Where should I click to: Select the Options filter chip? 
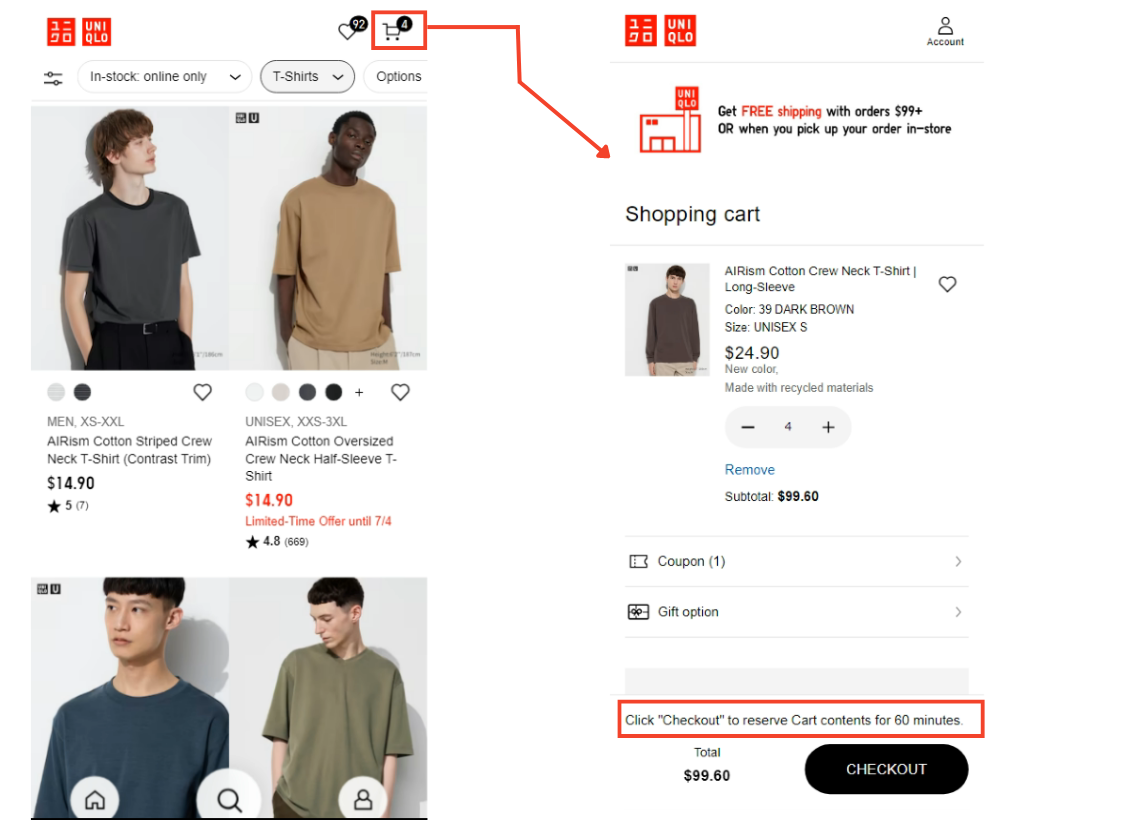click(x=398, y=77)
